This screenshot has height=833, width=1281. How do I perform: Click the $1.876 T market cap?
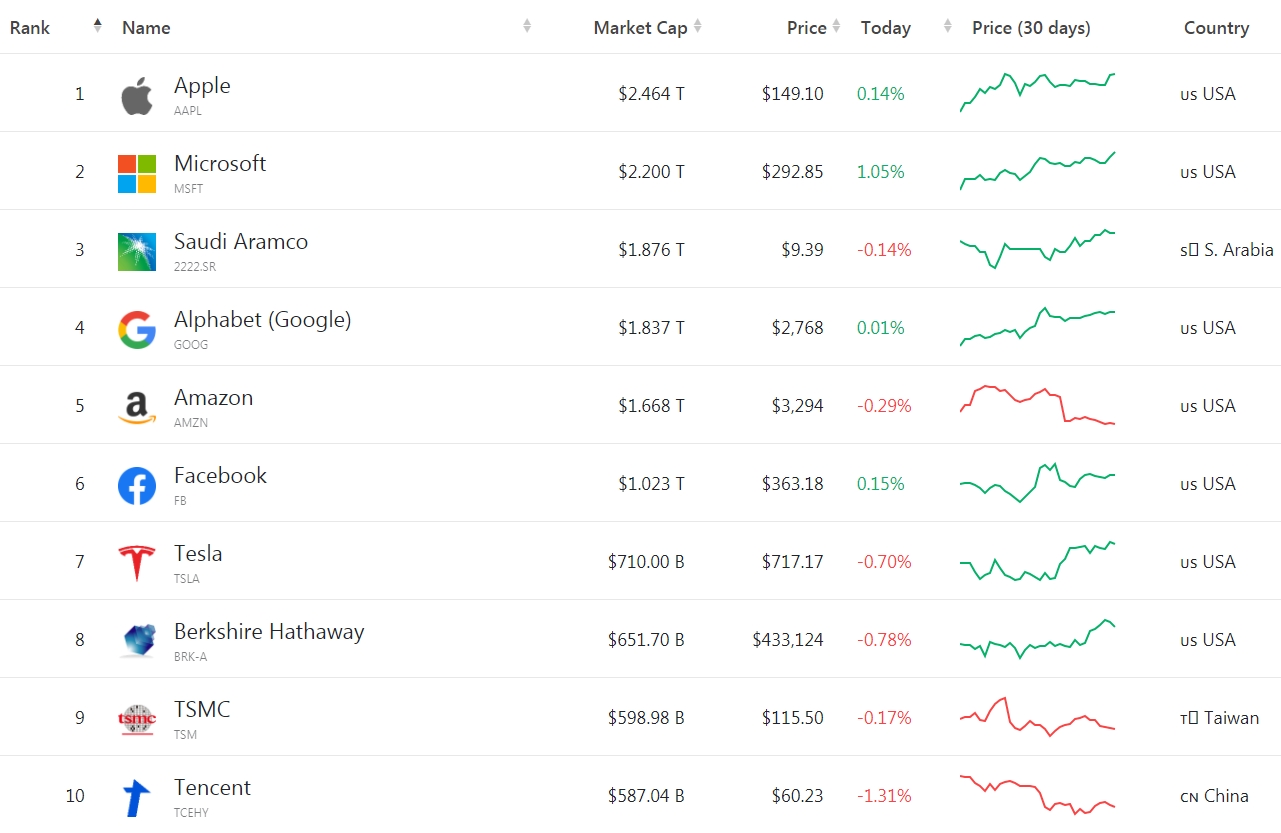pyautogui.click(x=651, y=250)
